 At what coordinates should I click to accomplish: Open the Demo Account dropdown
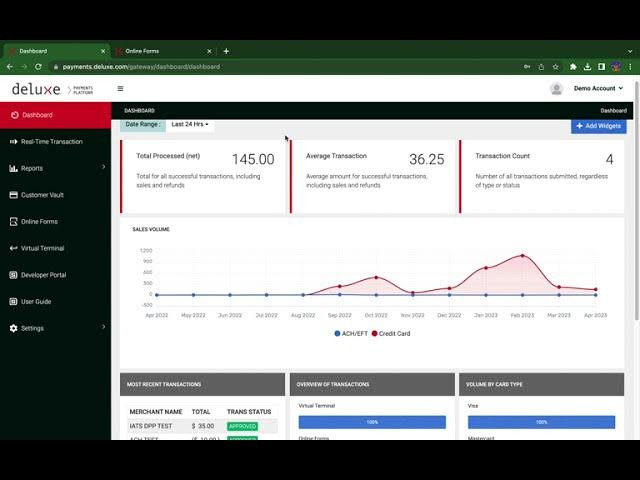tap(598, 88)
